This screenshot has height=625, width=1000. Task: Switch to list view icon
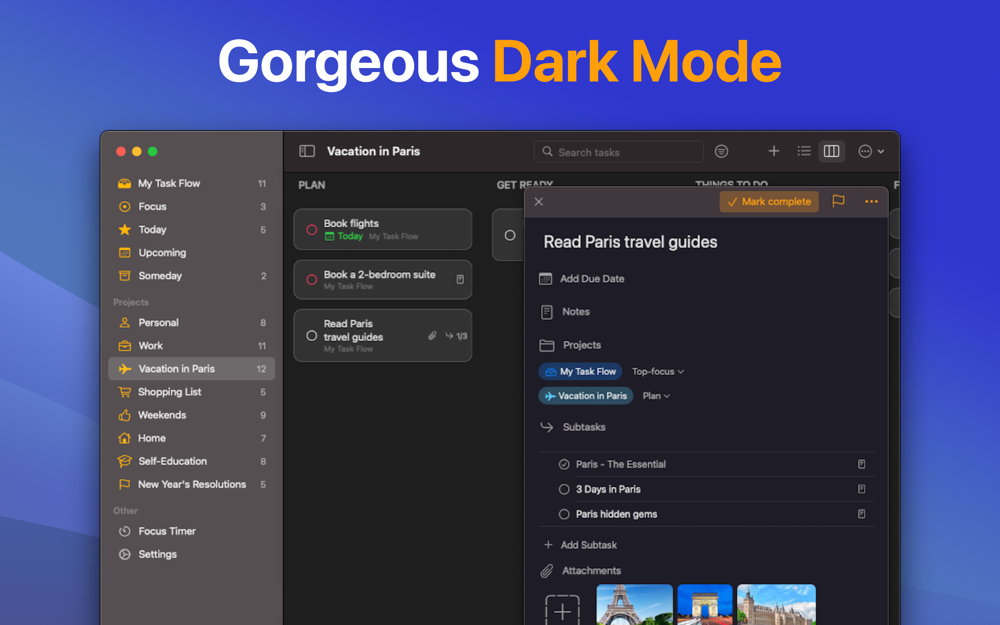click(804, 151)
